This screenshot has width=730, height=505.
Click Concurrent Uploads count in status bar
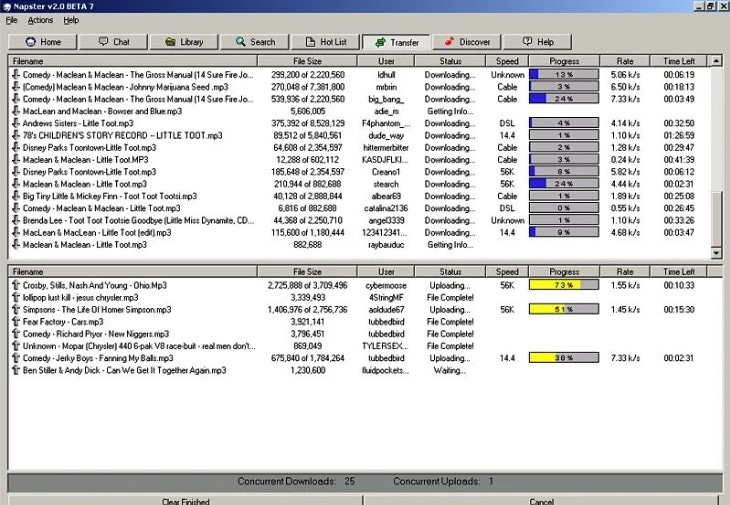click(x=491, y=481)
